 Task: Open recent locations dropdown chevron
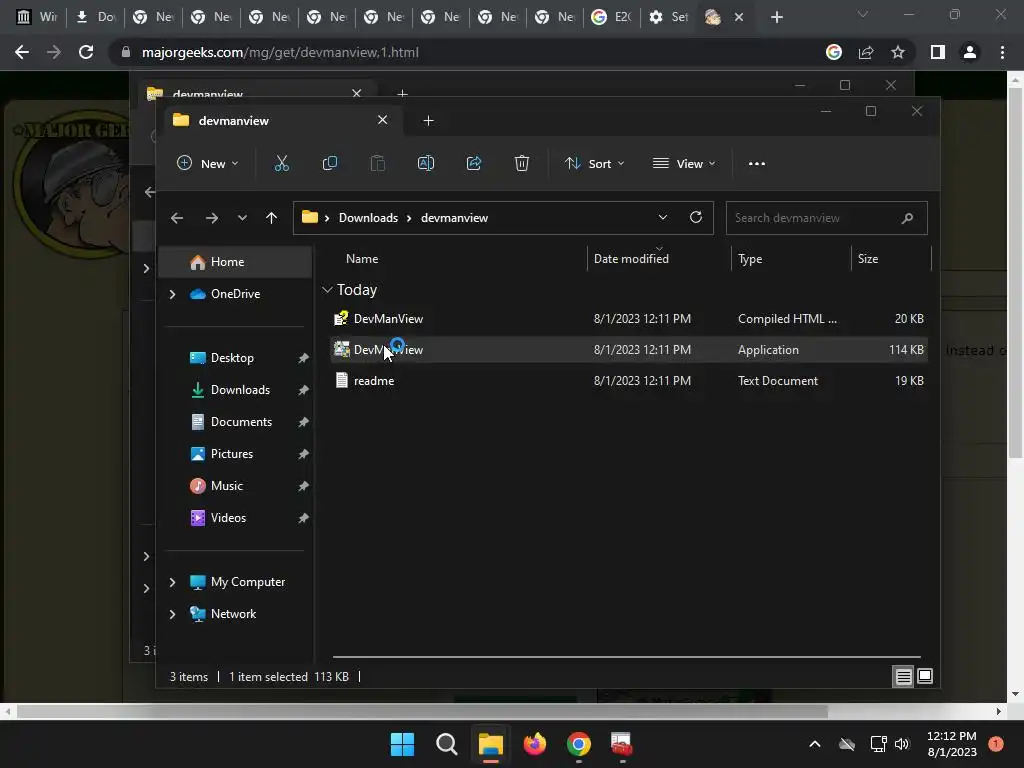pyautogui.click(x=242, y=218)
